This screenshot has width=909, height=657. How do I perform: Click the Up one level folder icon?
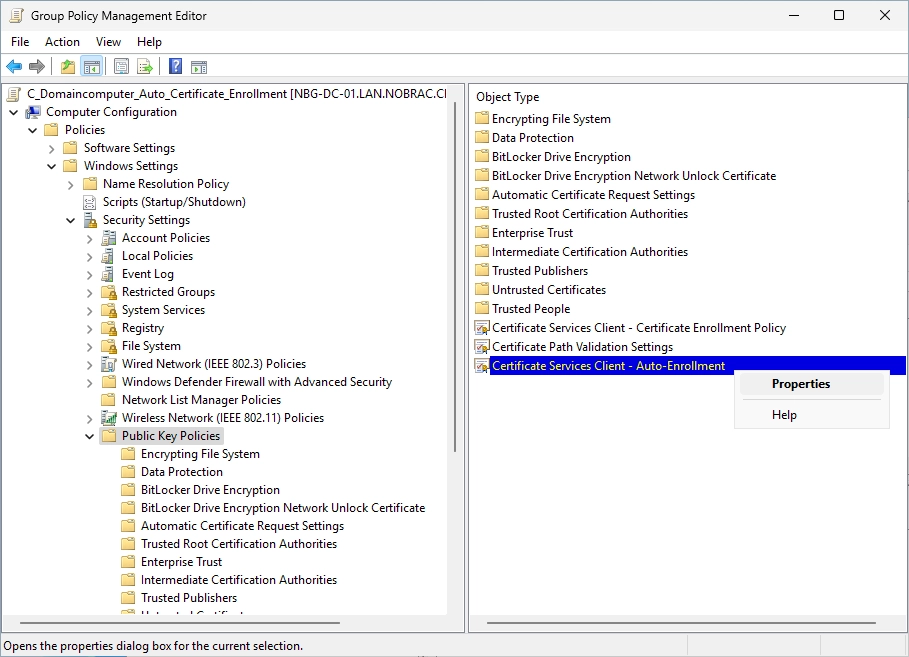pyautogui.click(x=68, y=67)
